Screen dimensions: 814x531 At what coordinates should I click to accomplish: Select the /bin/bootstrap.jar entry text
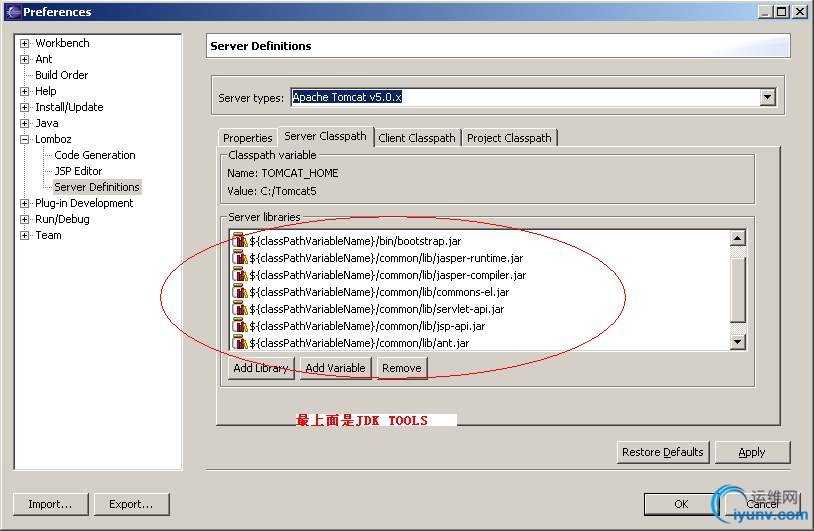pyautogui.click(x=355, y=241)
